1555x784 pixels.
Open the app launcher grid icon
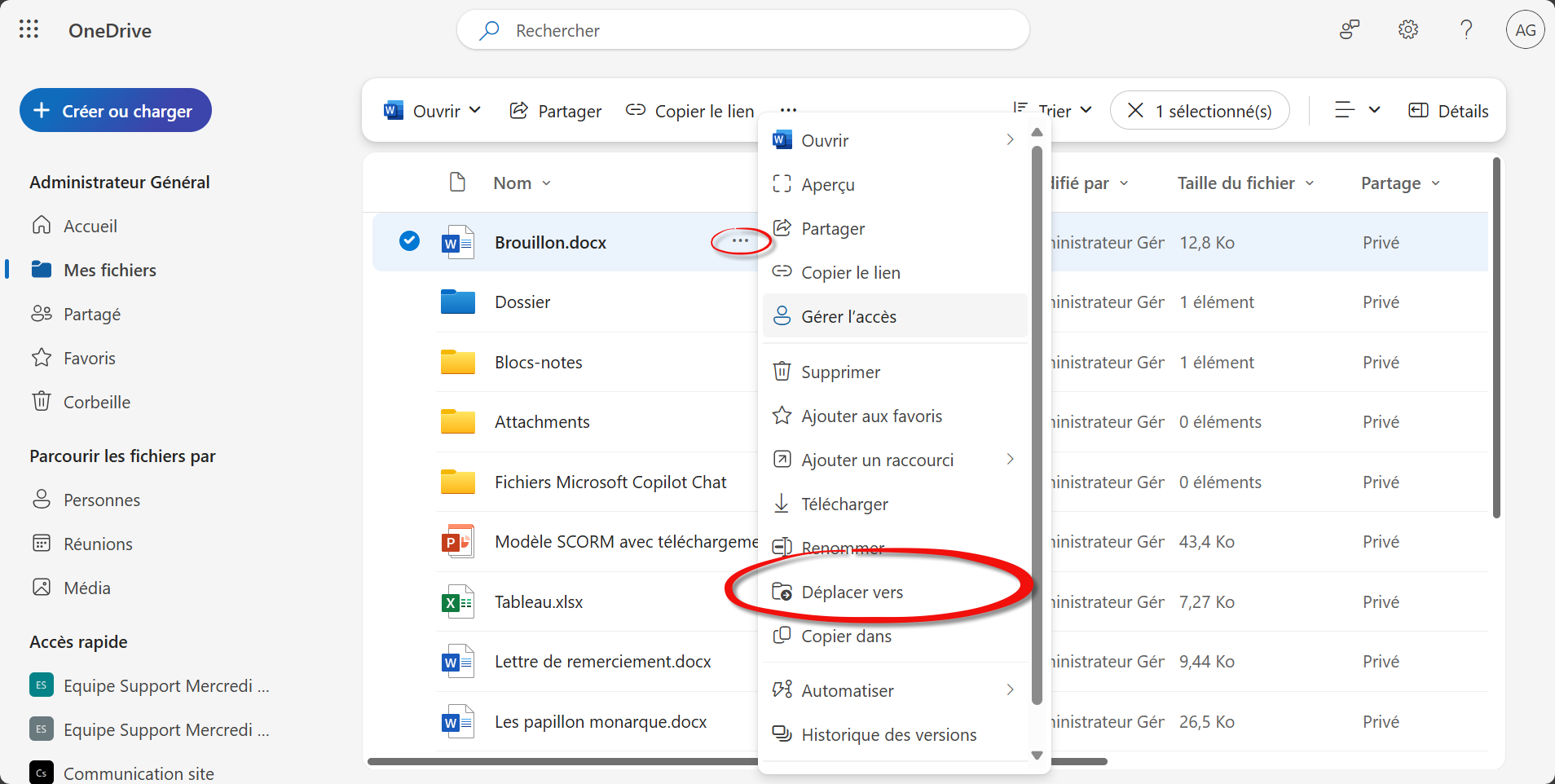[29, 30]
